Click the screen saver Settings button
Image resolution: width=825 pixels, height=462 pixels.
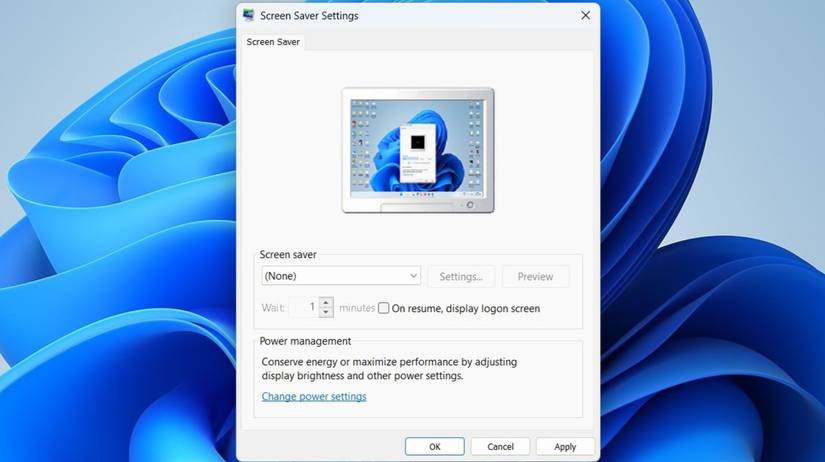[x=461, y=276]
